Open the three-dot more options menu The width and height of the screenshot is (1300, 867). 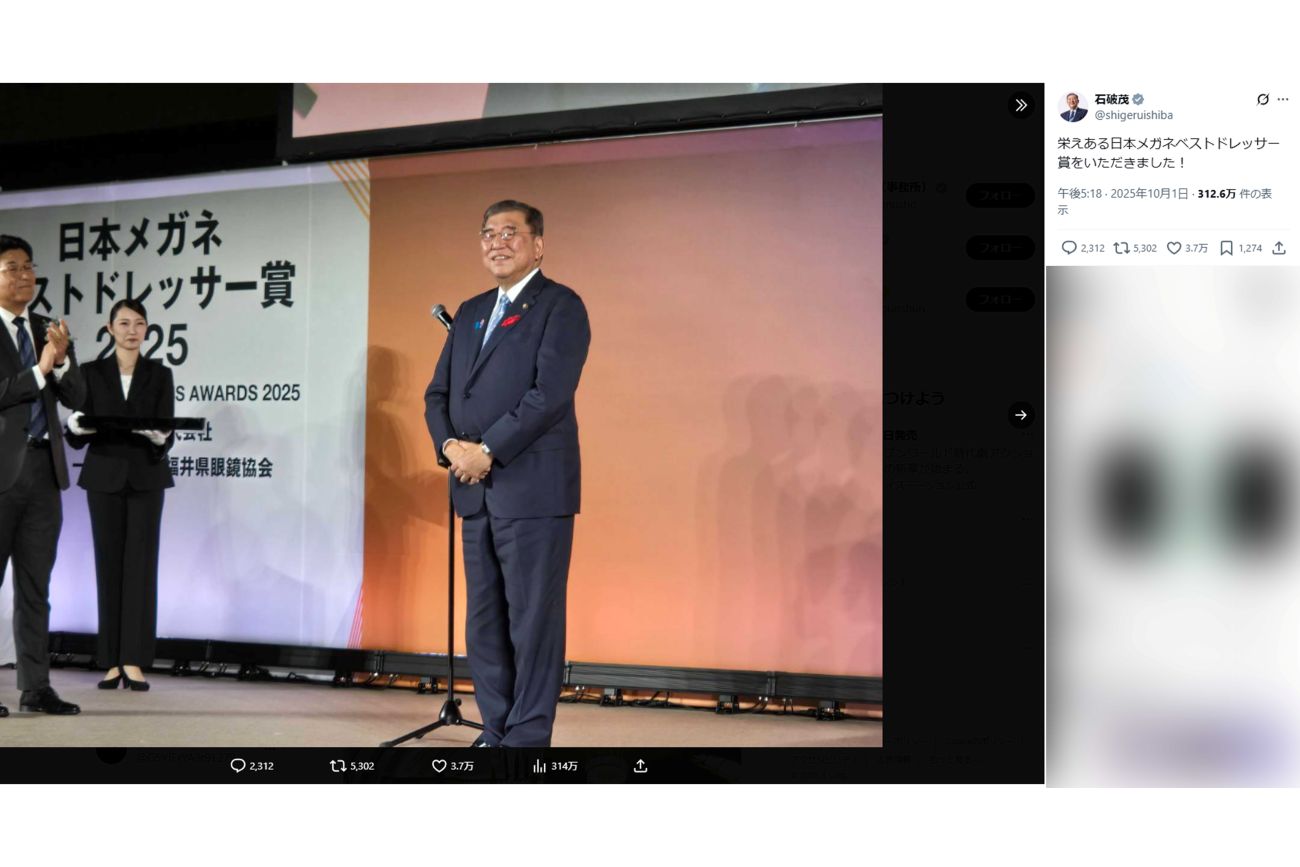point(1283,100)
